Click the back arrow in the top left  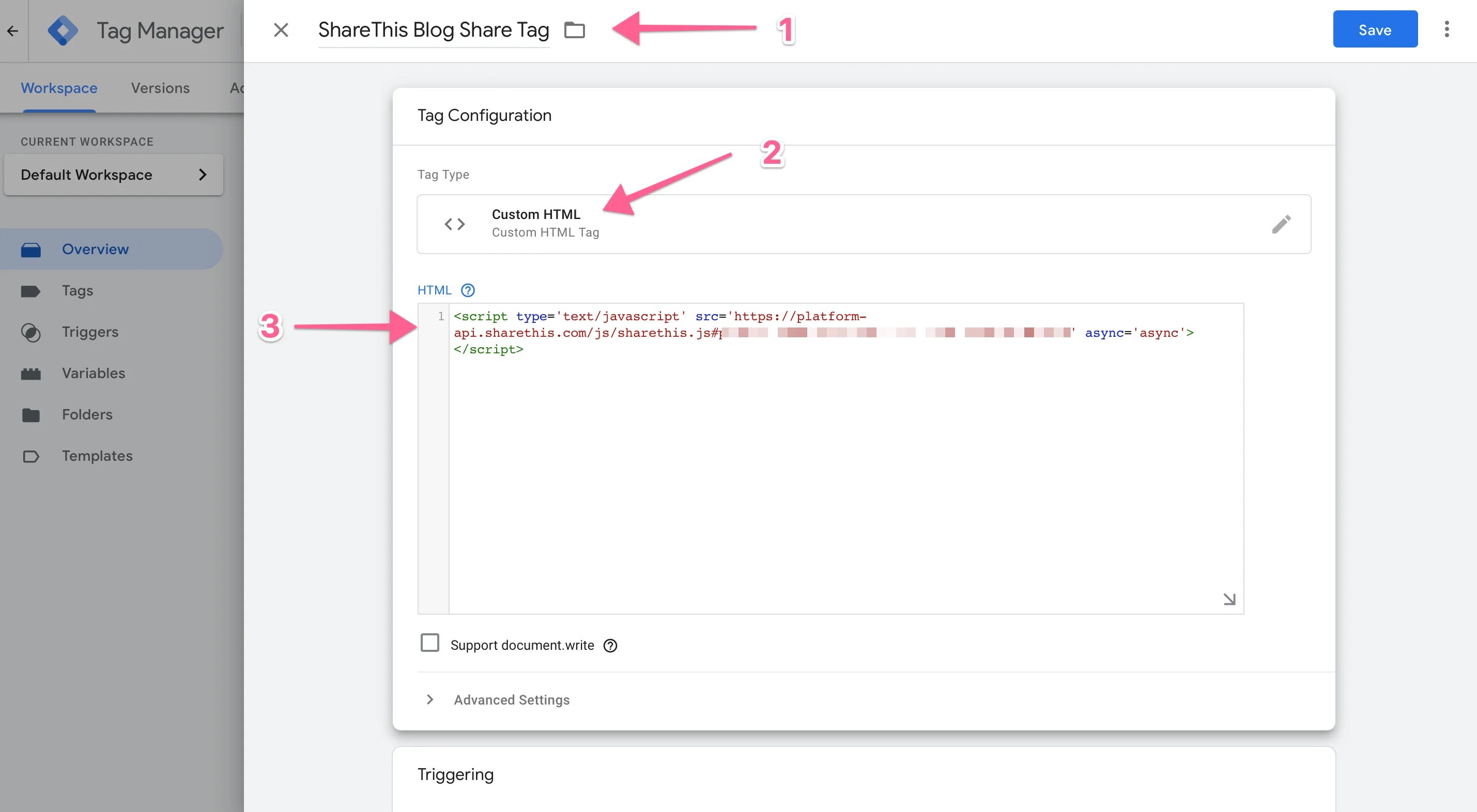(x=12, y=31)
